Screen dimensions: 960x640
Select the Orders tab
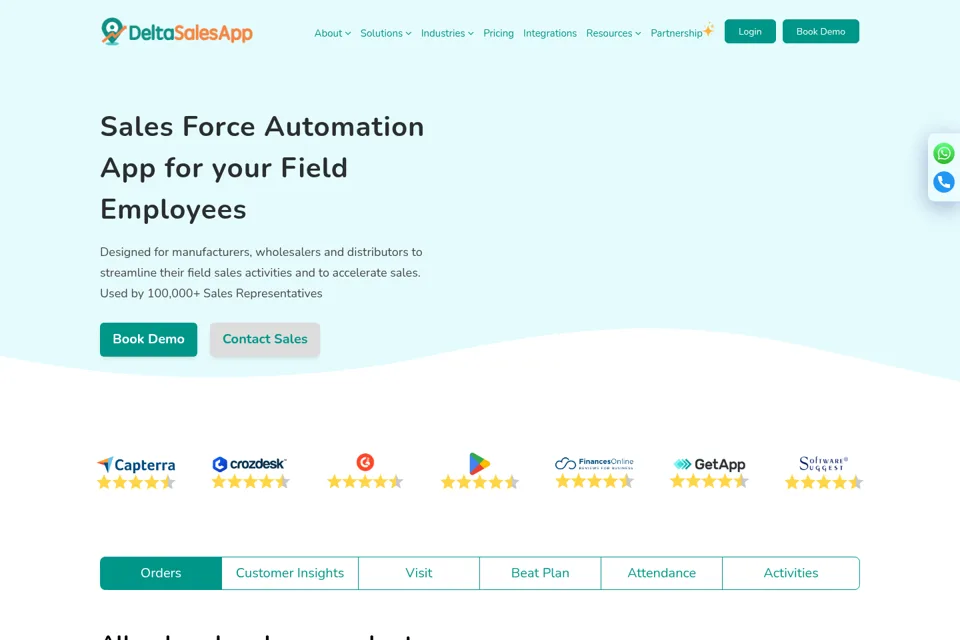161,573
